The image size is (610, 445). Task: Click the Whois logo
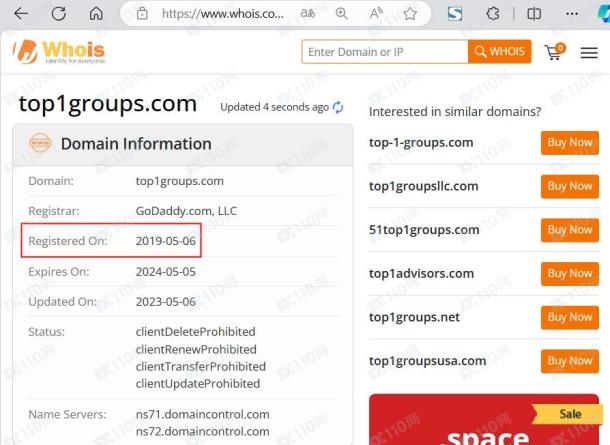point(59,51)
